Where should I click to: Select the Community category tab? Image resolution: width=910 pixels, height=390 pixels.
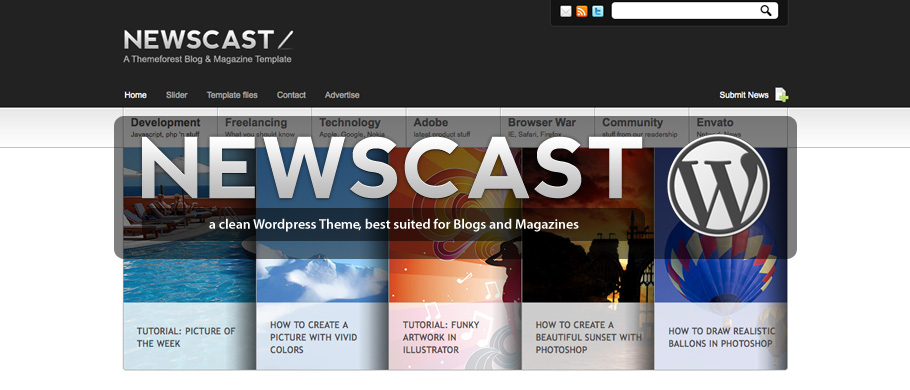(x=642, y=128)
